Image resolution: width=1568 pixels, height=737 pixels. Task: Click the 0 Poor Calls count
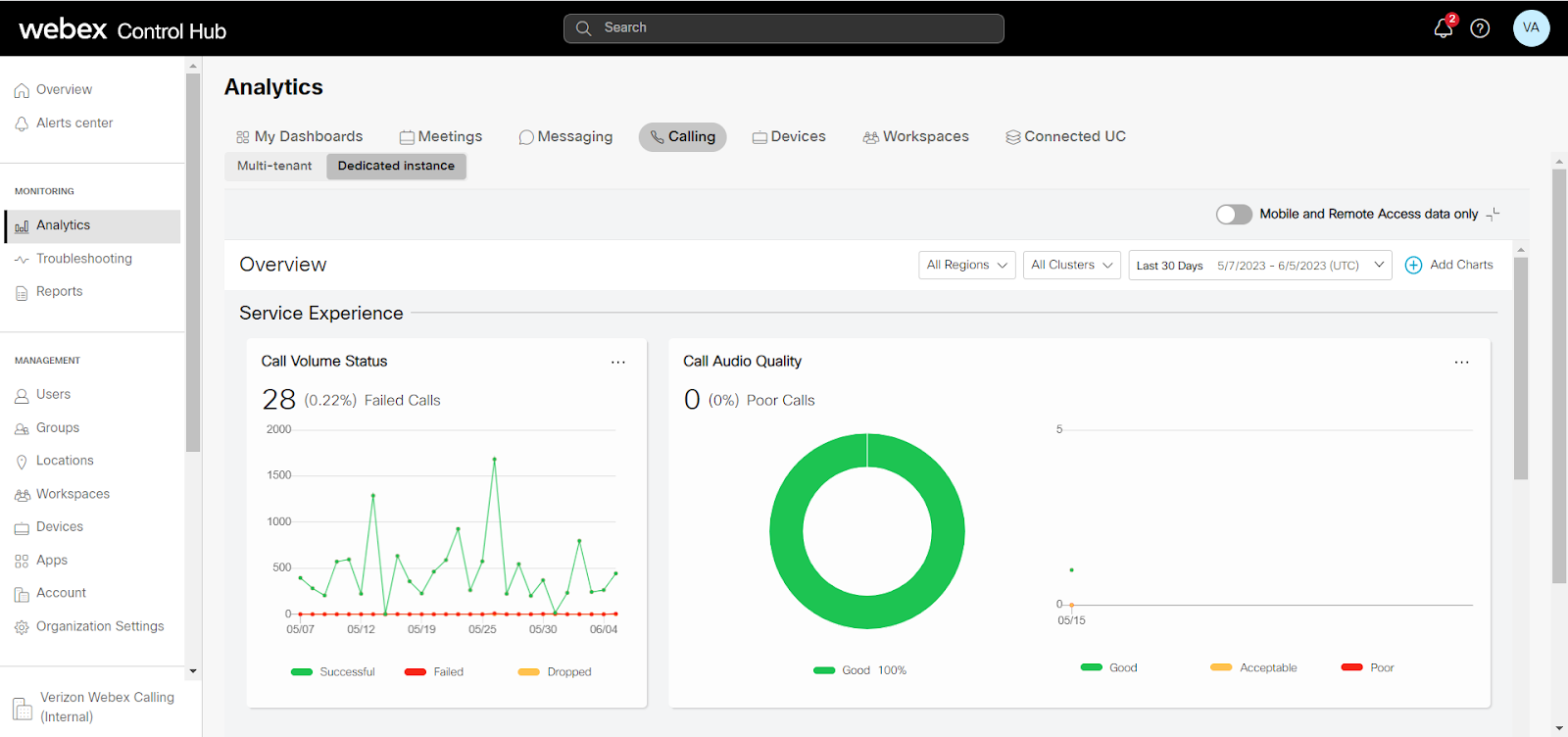click(692, 400)
